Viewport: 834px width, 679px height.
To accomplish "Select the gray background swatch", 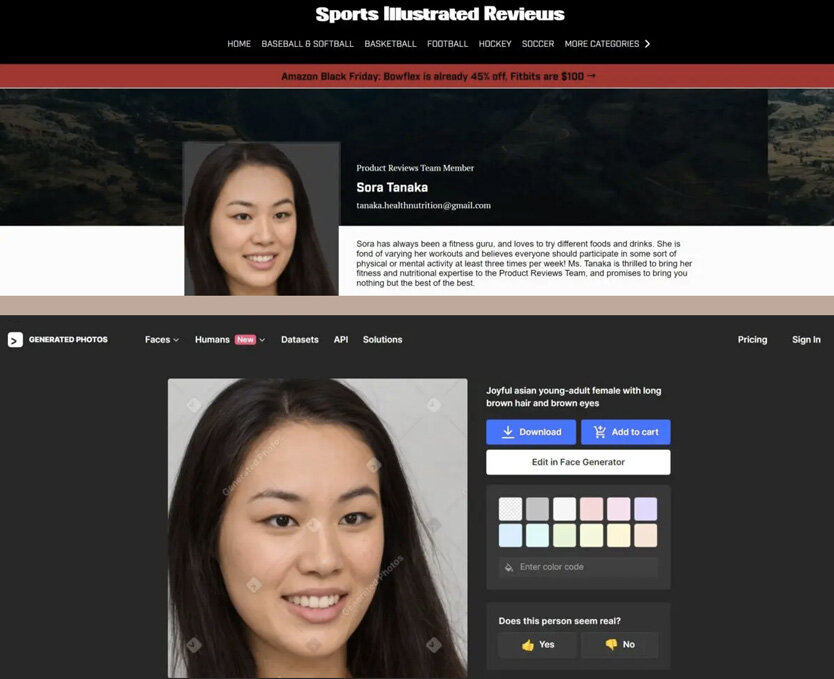I will point(537,509).
